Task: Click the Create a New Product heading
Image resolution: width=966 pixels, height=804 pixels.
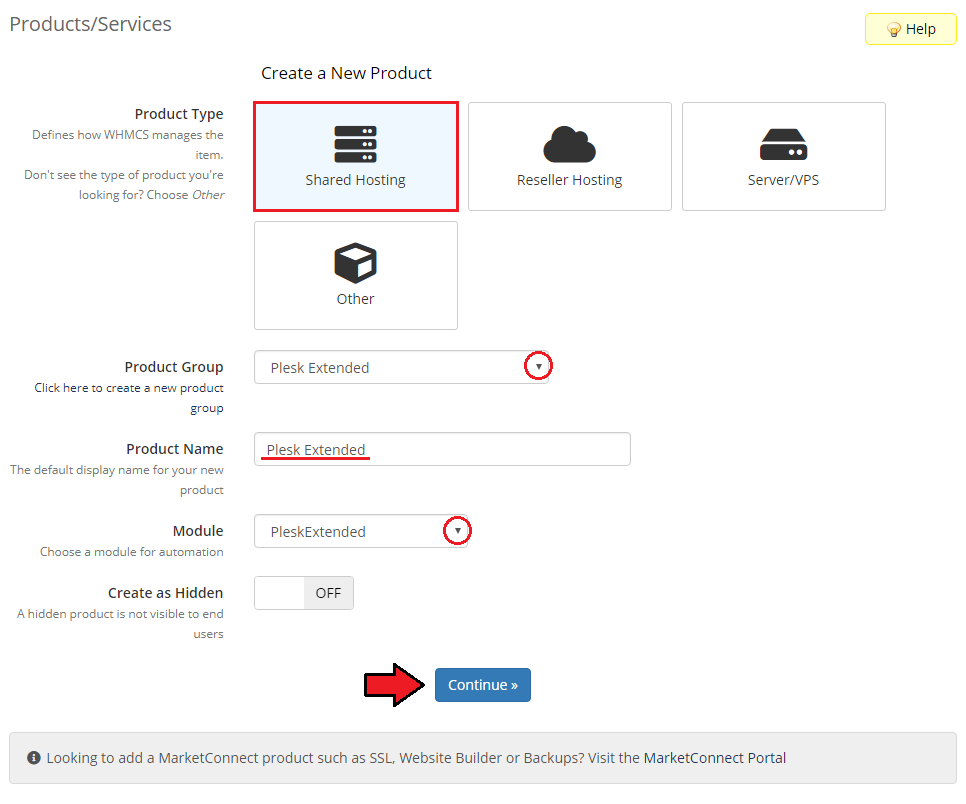Action: 346,73
